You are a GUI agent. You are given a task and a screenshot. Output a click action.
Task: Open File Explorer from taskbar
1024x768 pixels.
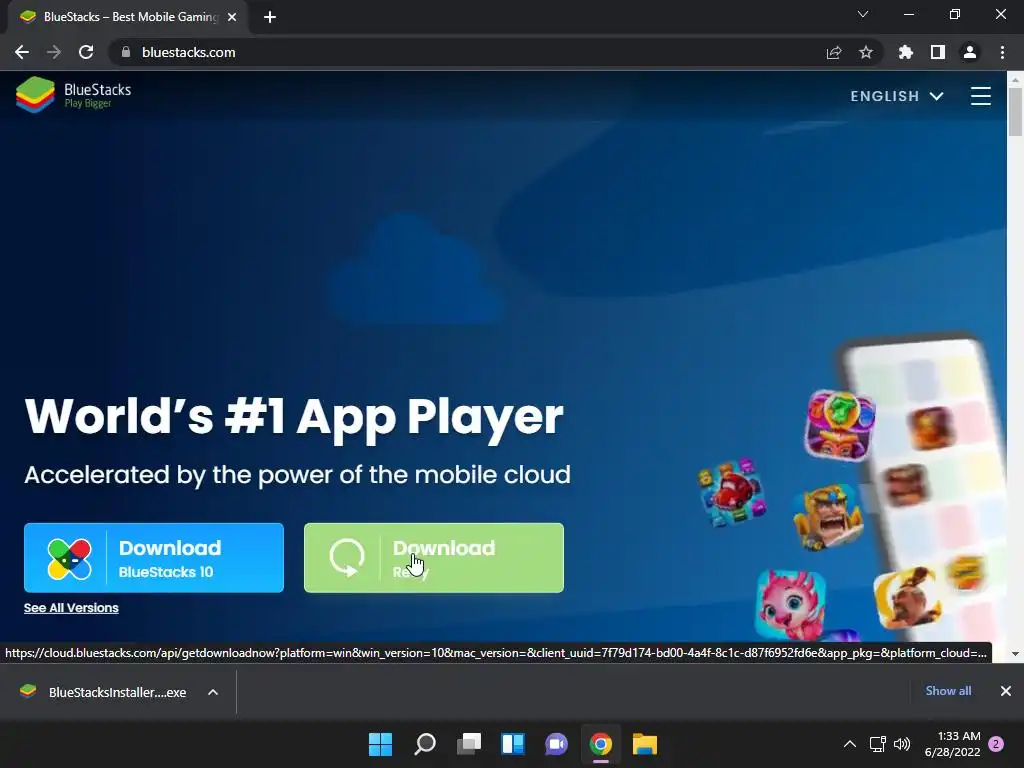tap(645, 744)
